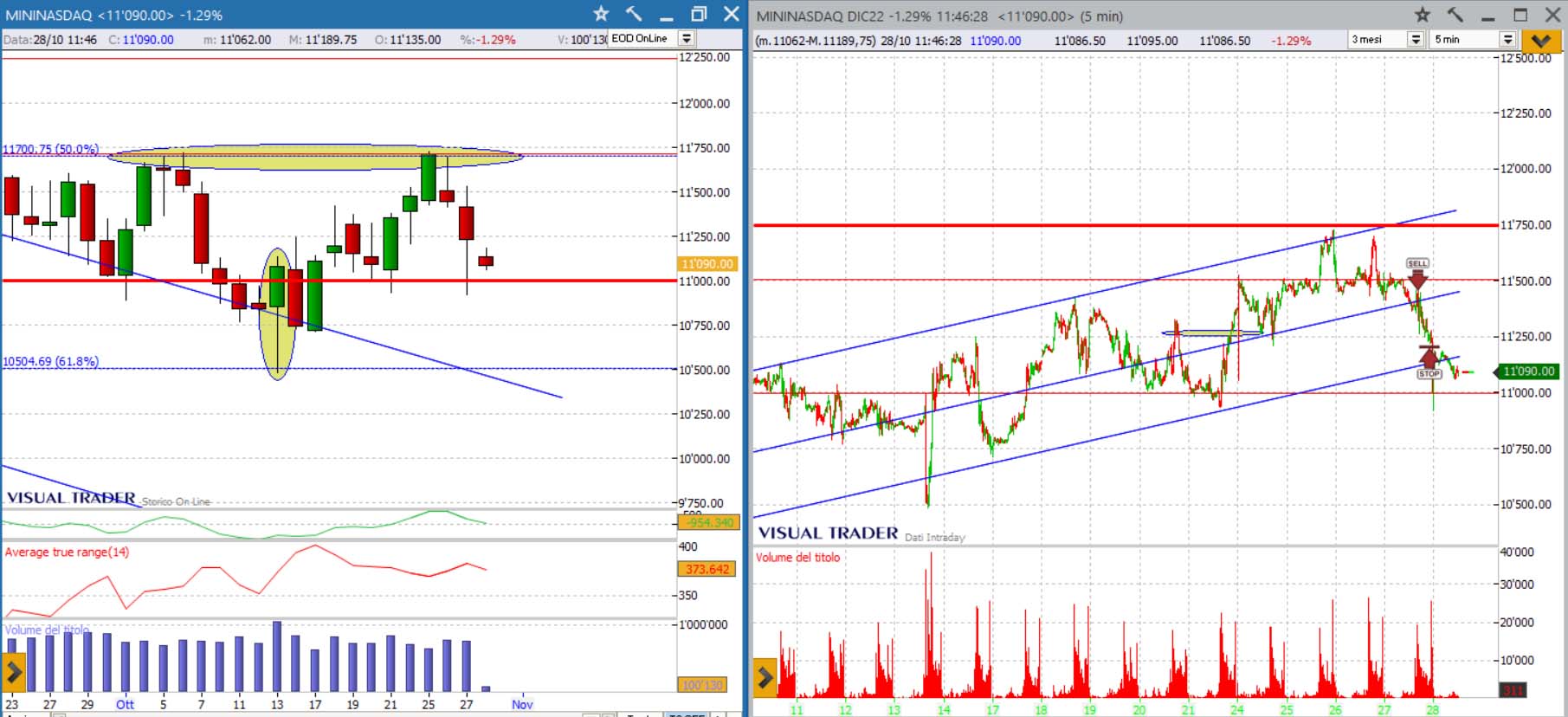Screen dimensions: 1568x717
Task: Click the orange 373.642 ATR value label
Action: tap(707, 569)
